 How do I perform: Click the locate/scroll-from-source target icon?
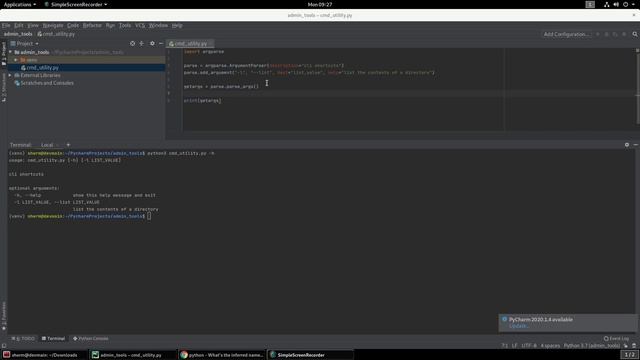coord(132,43)
